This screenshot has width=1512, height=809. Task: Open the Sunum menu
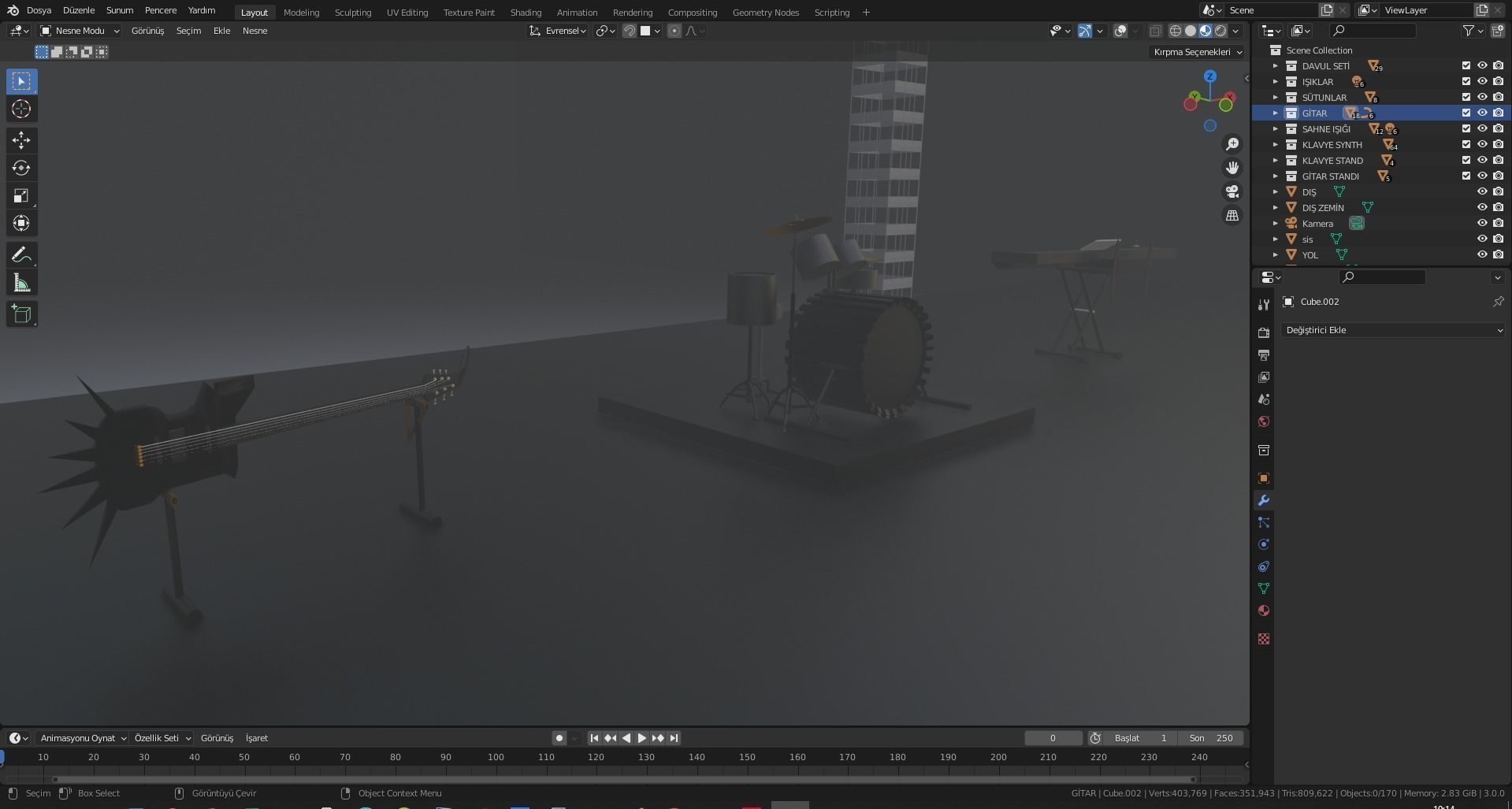(120, 10)
